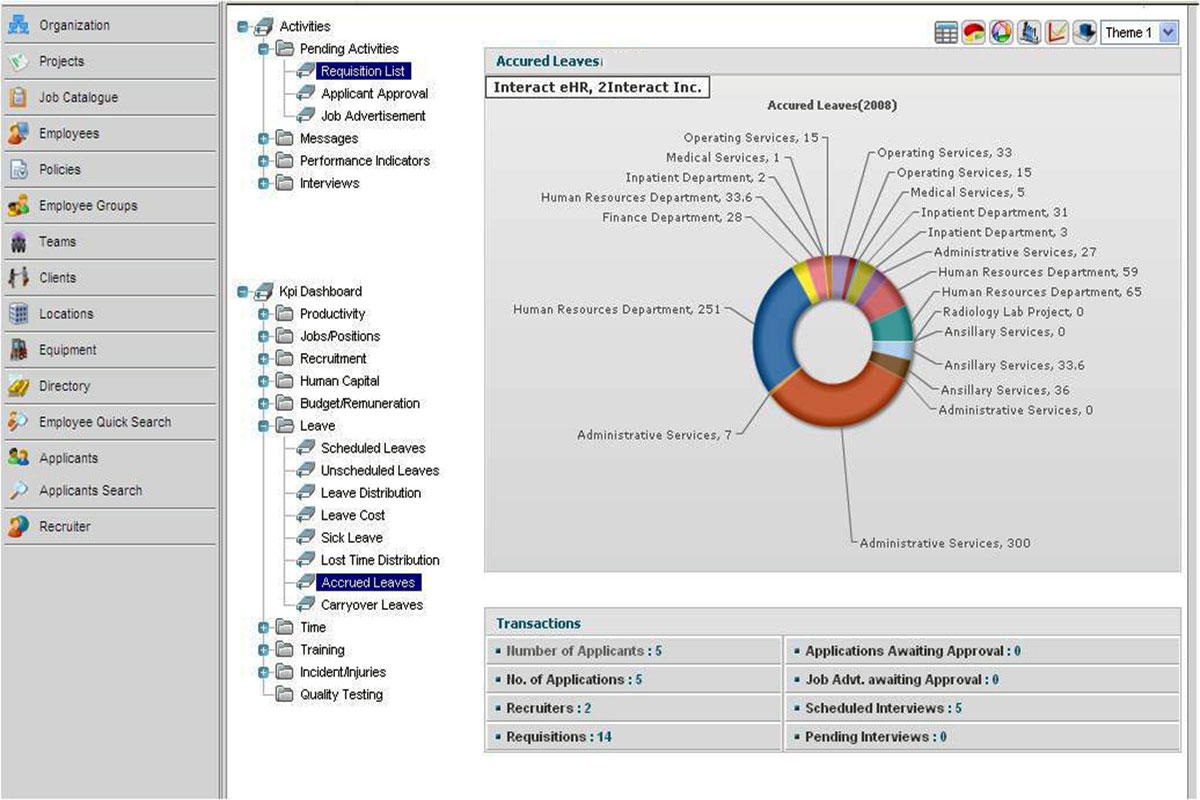Select Requisition List tree item
The image size is (1200, 800).
[364, 71]
